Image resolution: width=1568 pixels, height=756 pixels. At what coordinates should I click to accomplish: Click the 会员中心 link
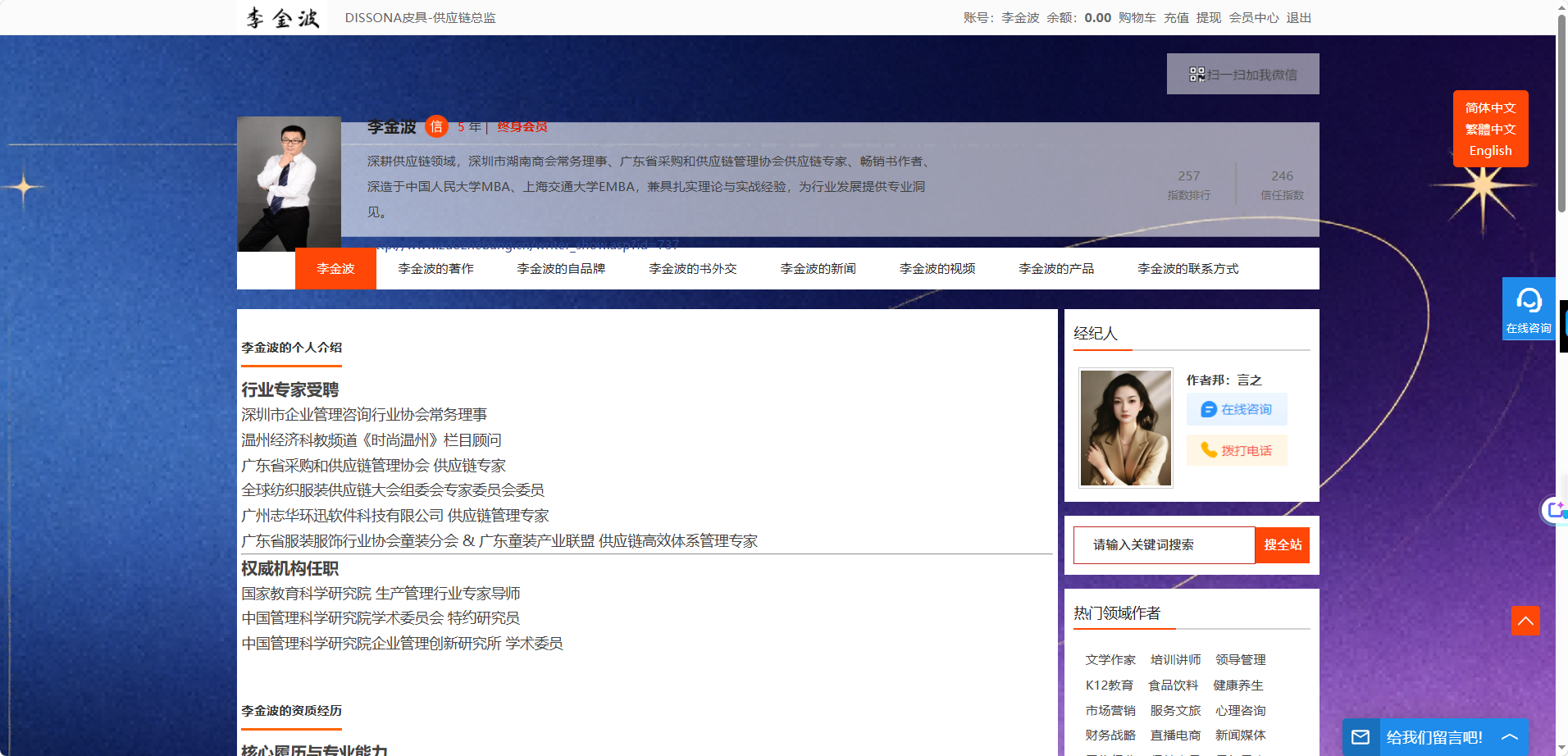click(x=1253, y=18)
